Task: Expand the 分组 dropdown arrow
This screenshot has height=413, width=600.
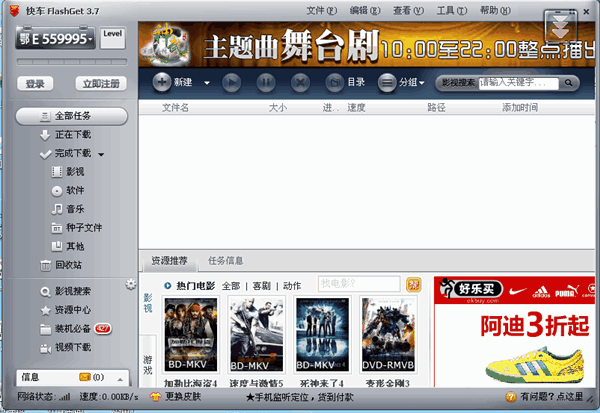Action: [x=422, y=83]
